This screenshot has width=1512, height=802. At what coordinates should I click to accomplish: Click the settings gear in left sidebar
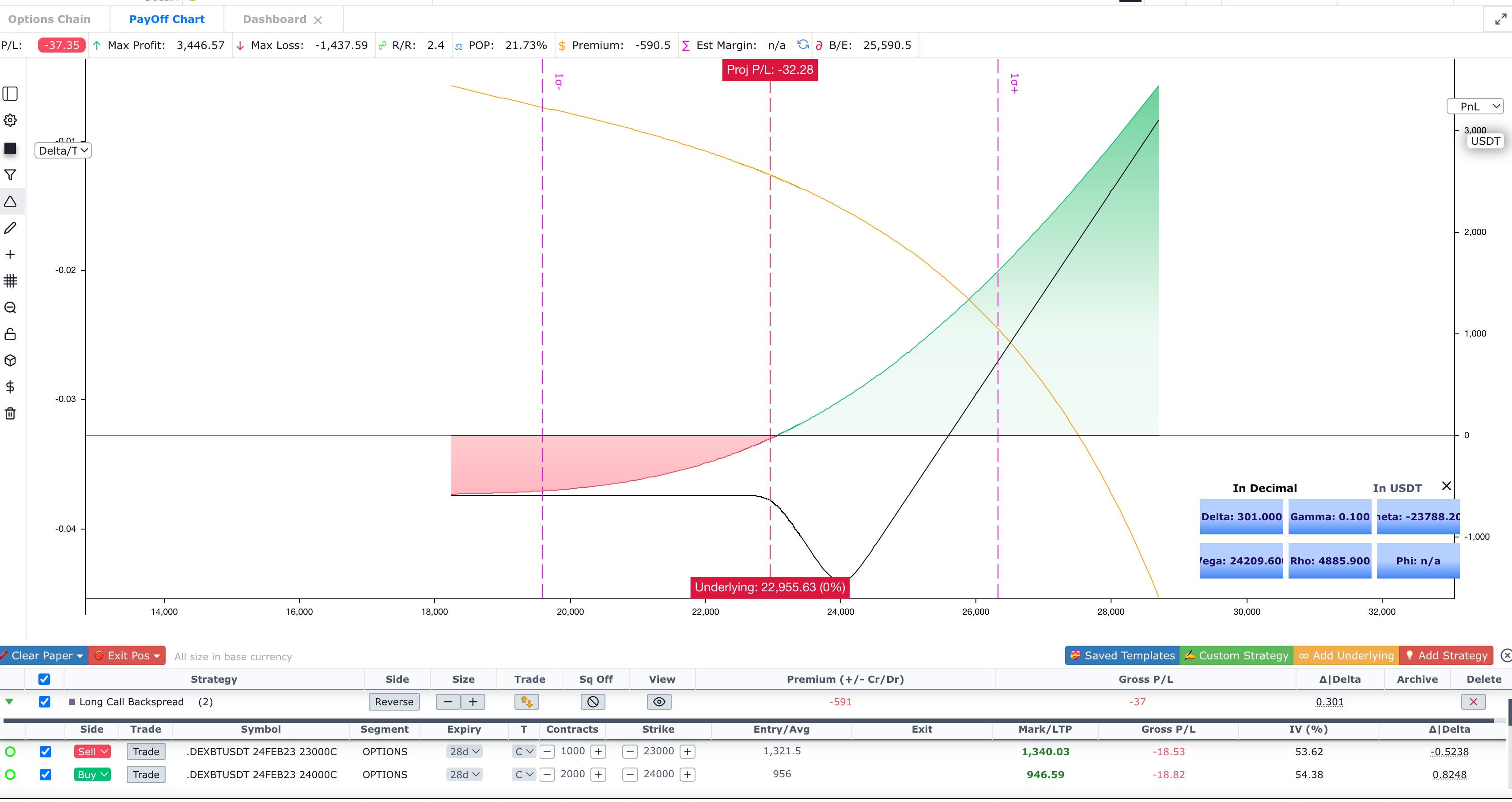click(10, 121)
